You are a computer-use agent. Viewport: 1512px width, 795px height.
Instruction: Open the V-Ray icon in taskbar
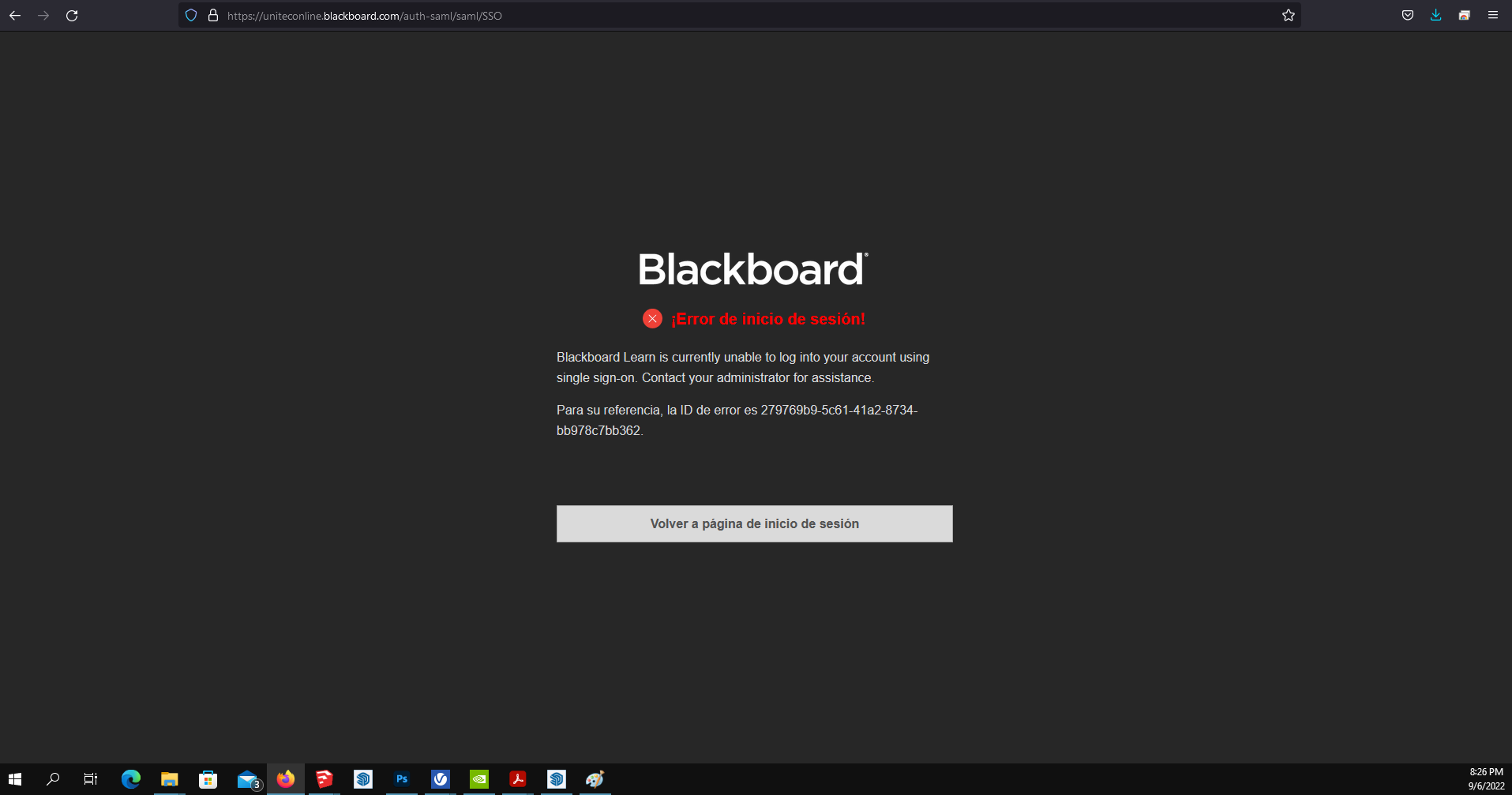pyautogui.click(x=441, y=779)
